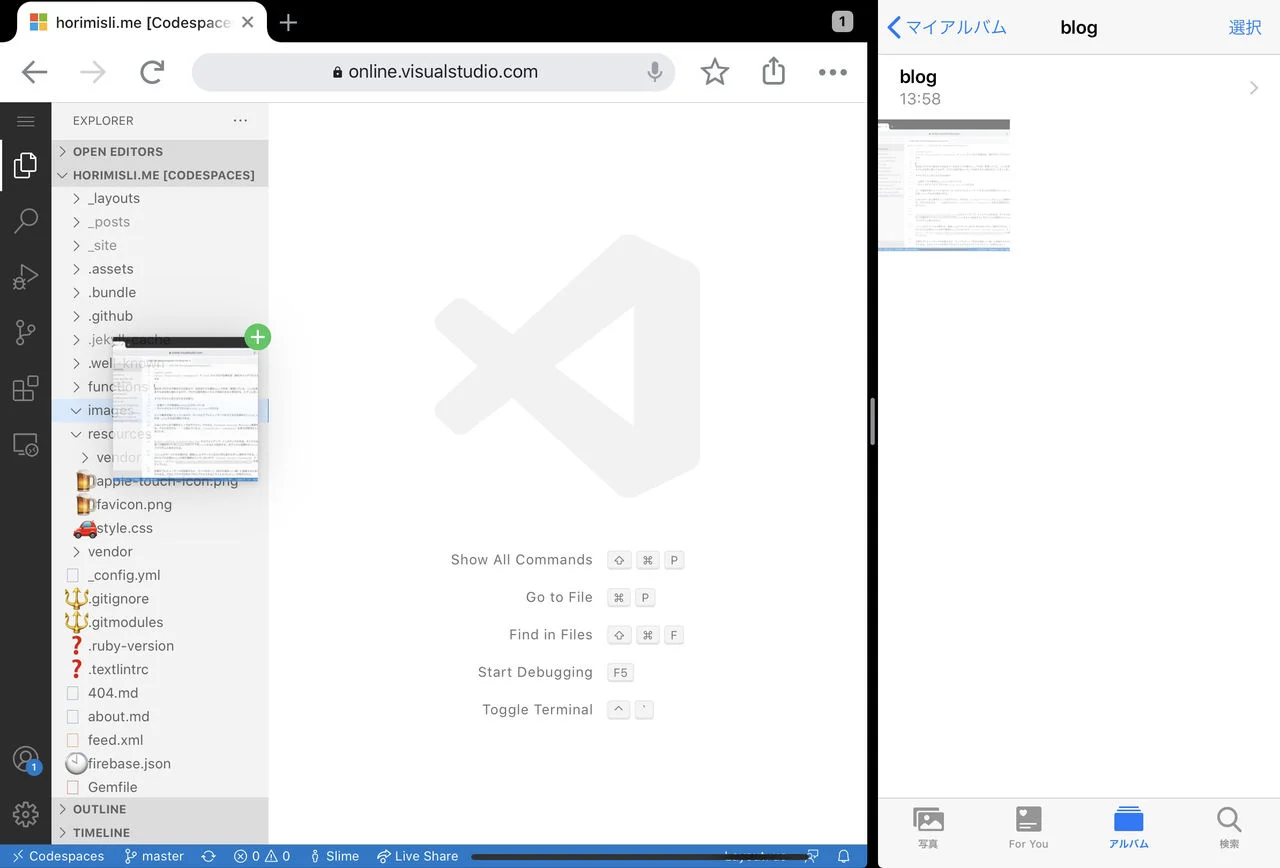Open the blog album screenshot thumbnail
This screenshot has height=868, width=1280.
tap(944, 185)
